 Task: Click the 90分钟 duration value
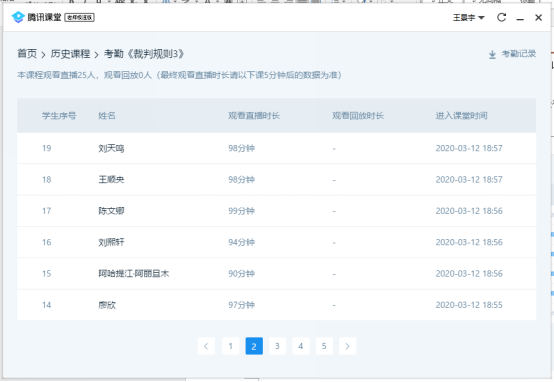pos(242,274)
